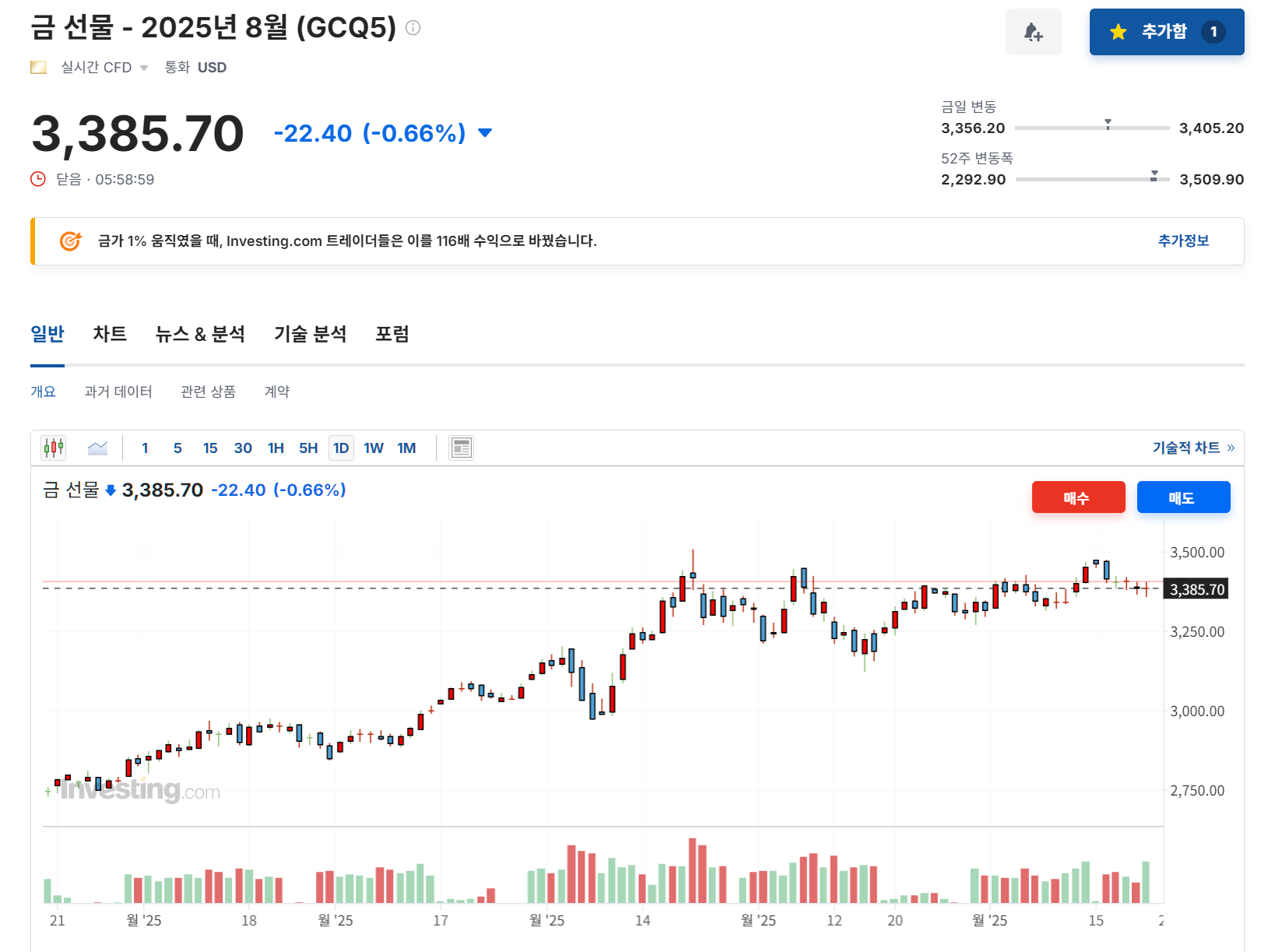Expand the 실시간 CFD dropdown
This screenshot has width=1268, height=952.
(x=144, y=67)
